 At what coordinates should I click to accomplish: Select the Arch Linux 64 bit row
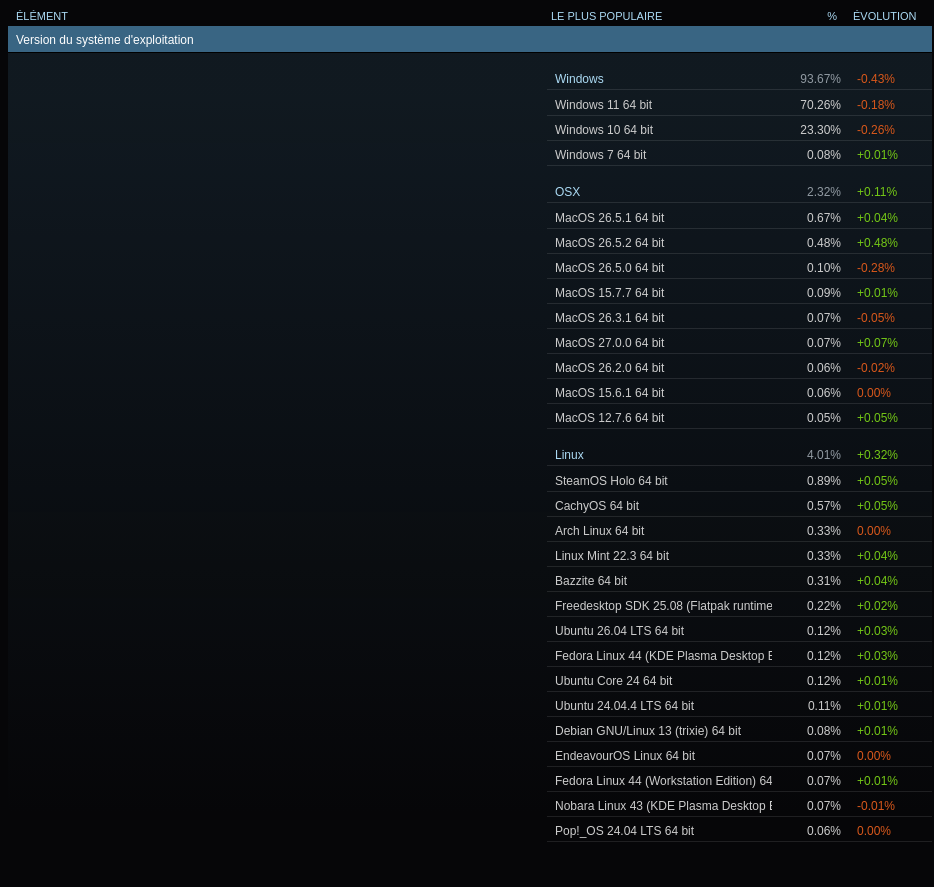(739, 530)
